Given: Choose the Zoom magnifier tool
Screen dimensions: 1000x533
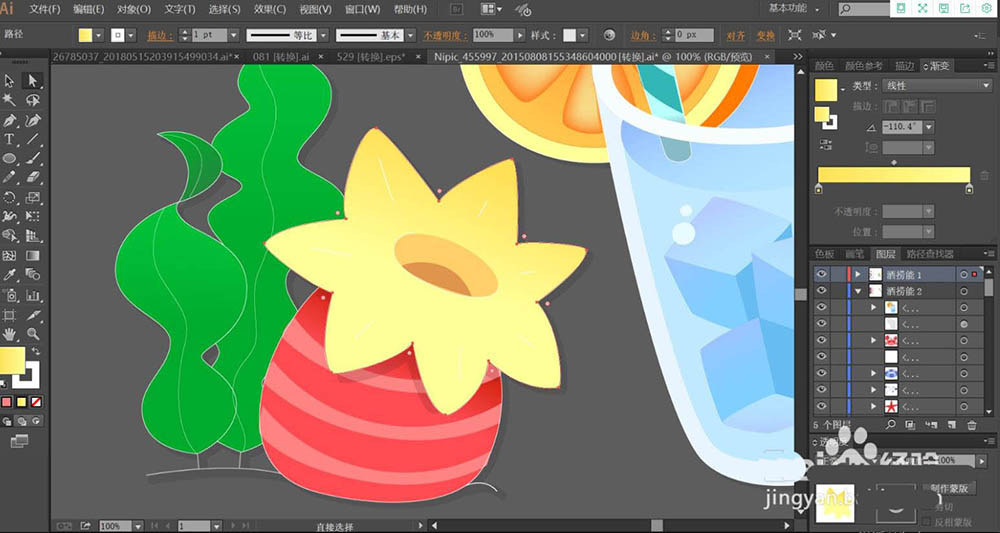Looking at the screenshot, I should click(32, 333).
